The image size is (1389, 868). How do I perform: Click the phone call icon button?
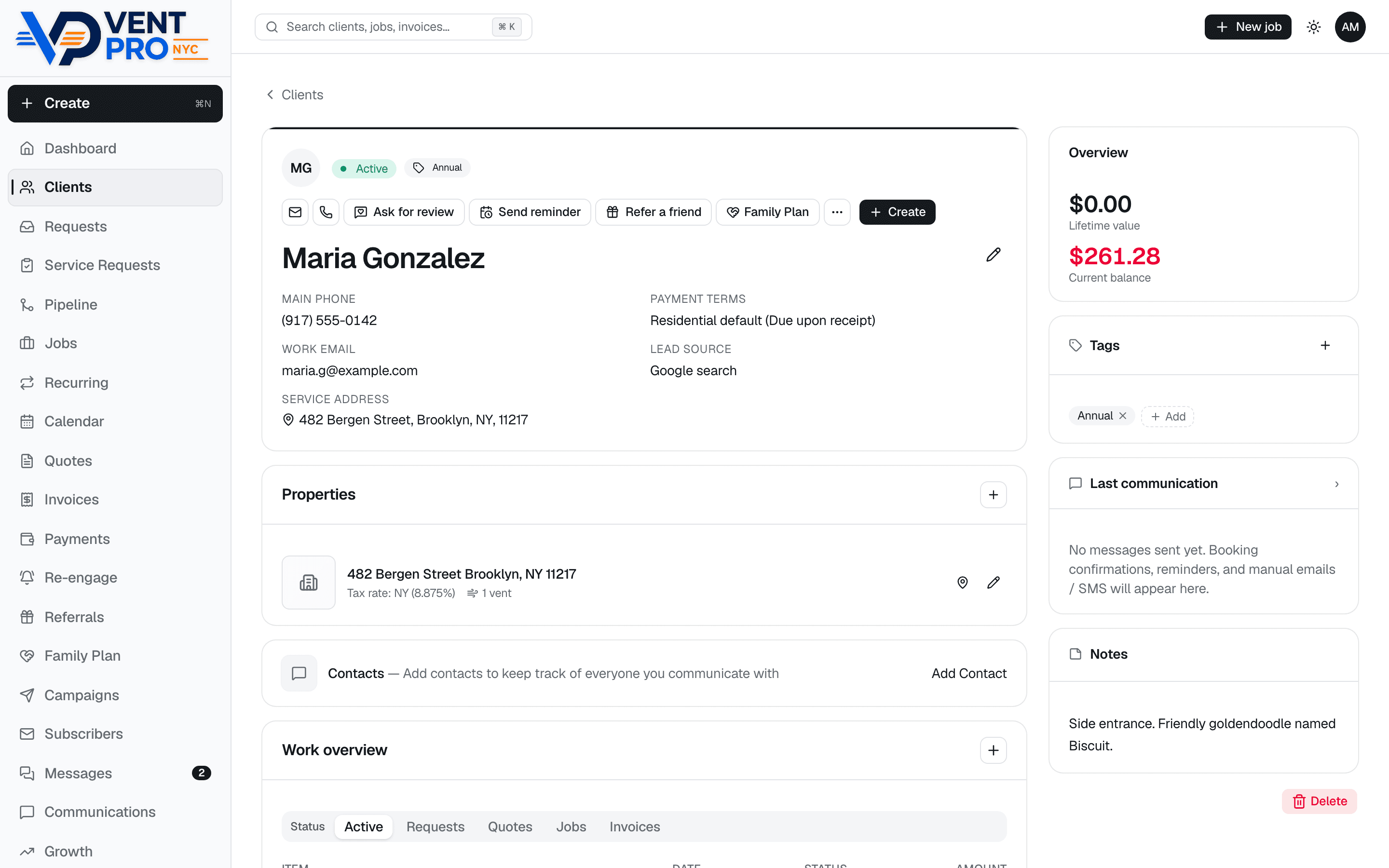(326, 212)
